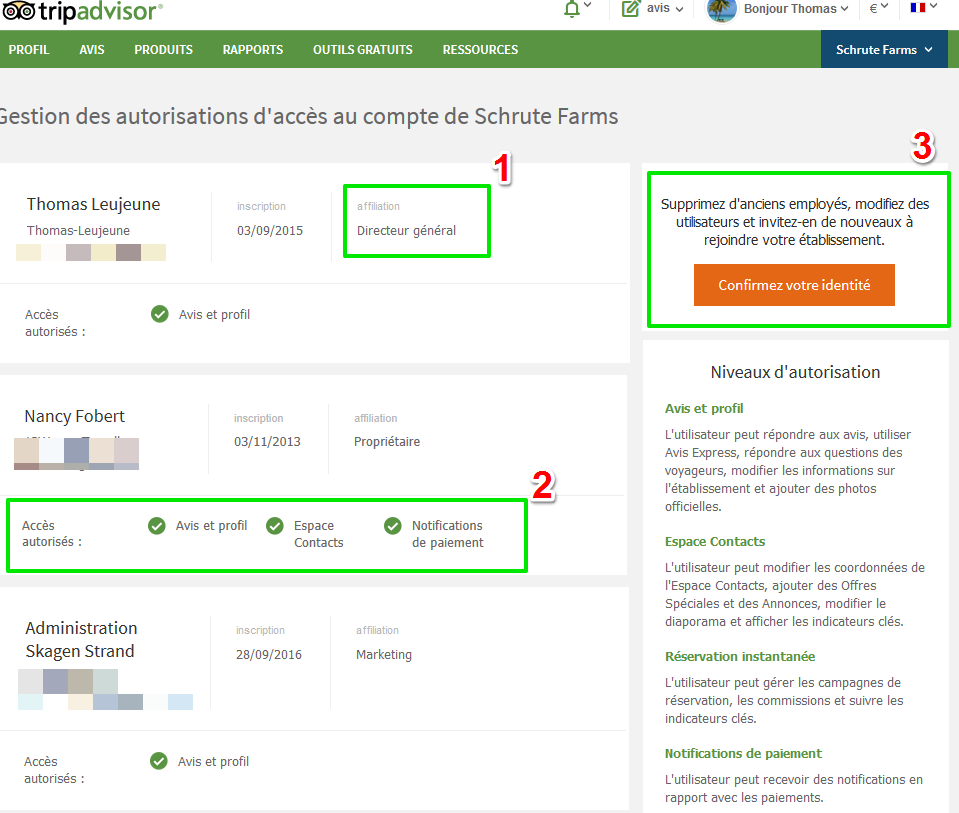Expand the avis dropdown in header
Viewport: 959px width, 813px height.
[x=679, y=9]
